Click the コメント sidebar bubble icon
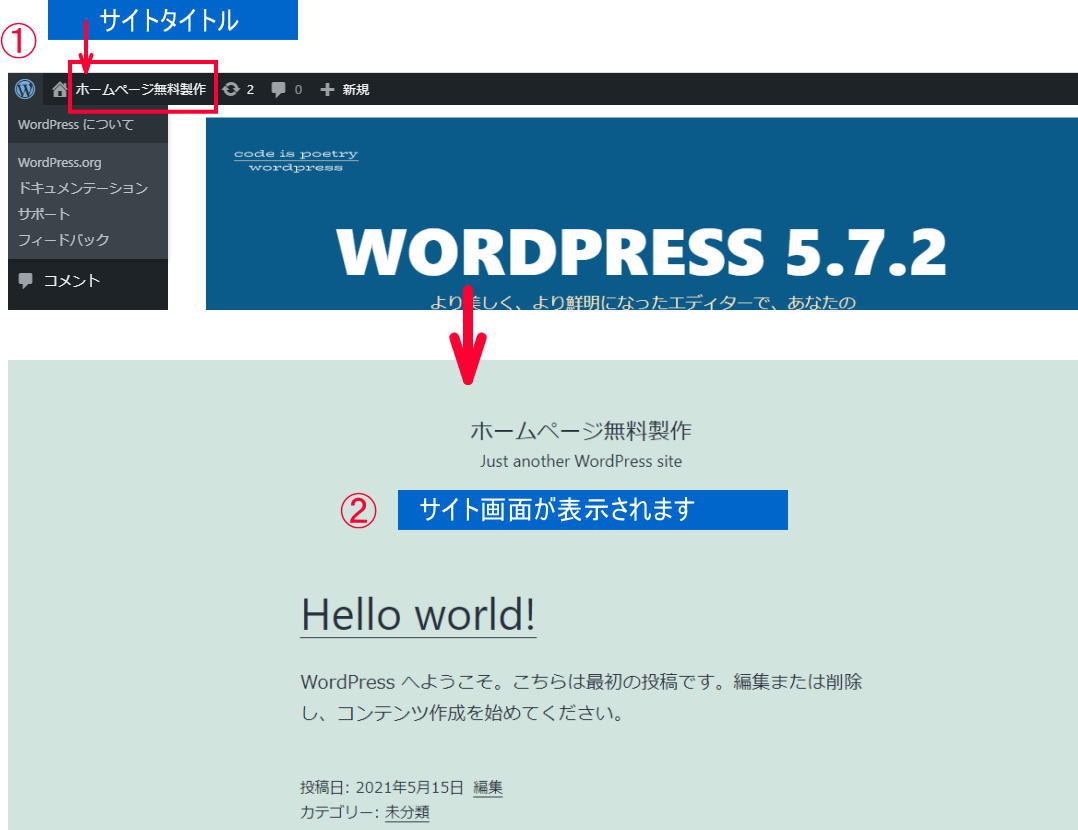The image size is (1078, 830). [25, 281]
